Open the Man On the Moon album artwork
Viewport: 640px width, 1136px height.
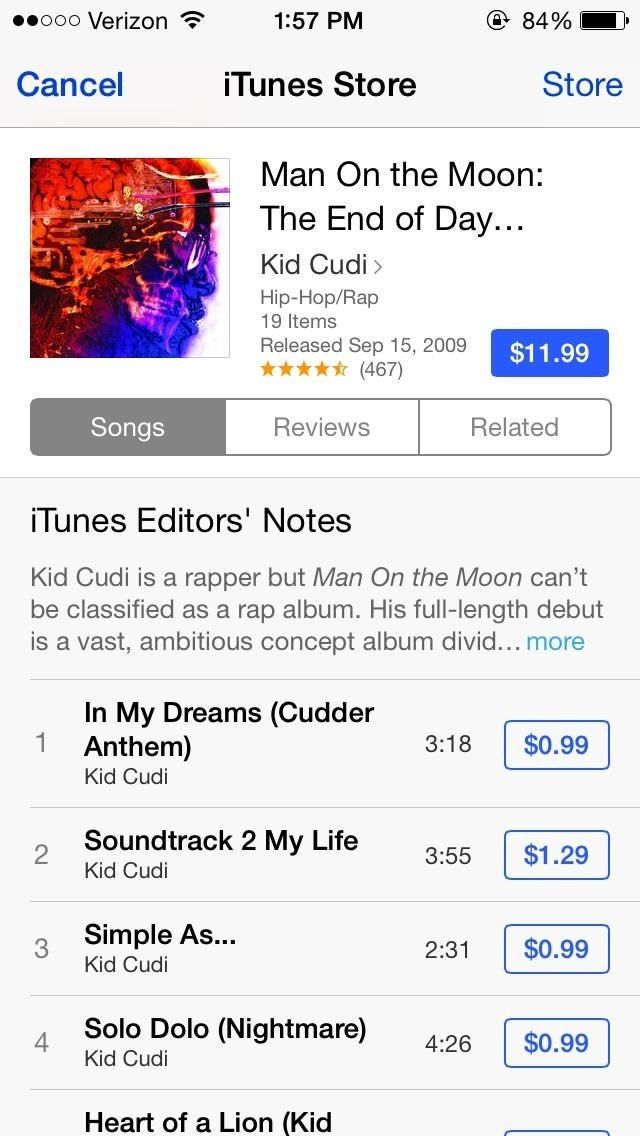pyautogui.click(x=130, y=258)
